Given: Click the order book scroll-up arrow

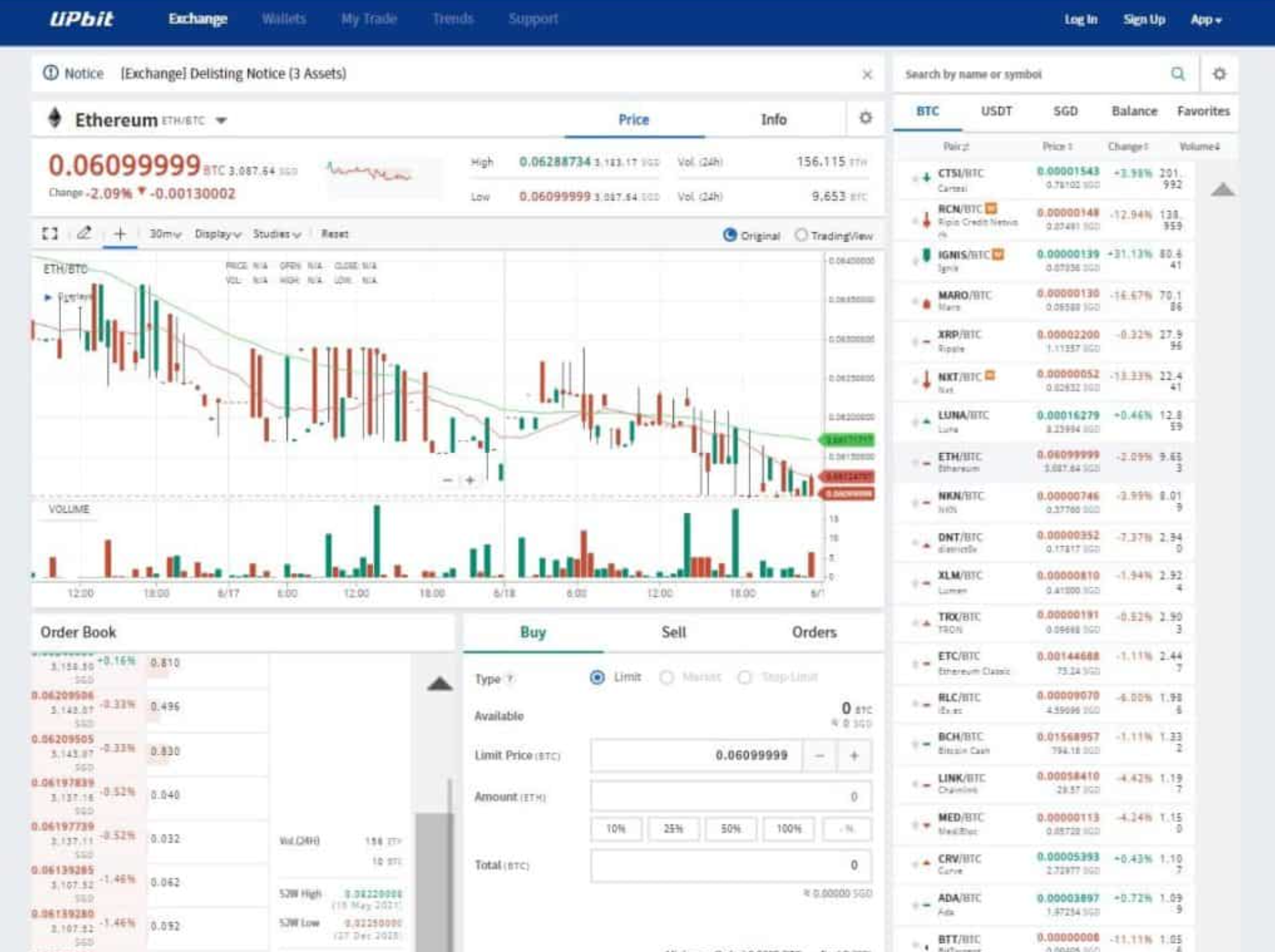Looking at the screenshot, I should tap(440, 683).
